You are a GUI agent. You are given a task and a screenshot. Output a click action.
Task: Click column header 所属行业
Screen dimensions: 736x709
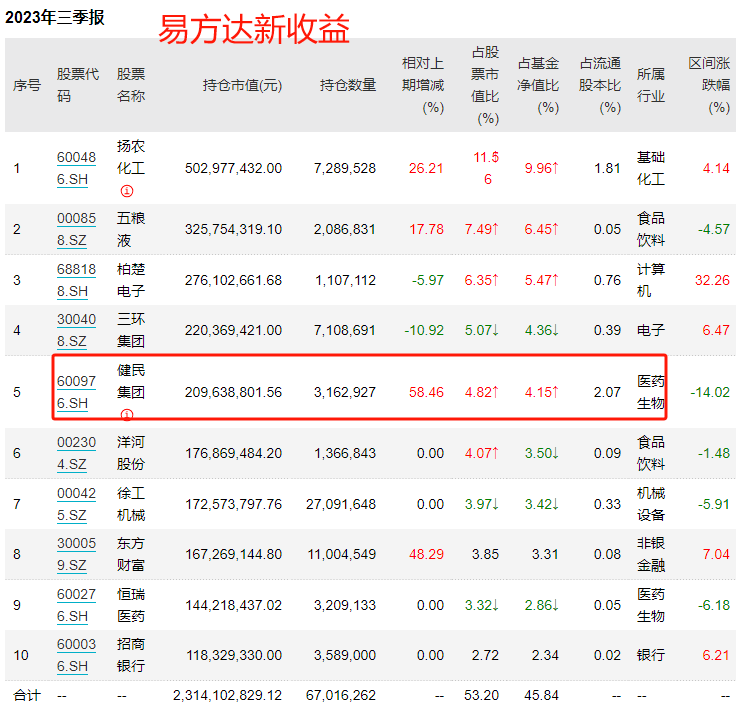(x=651, y=85)
